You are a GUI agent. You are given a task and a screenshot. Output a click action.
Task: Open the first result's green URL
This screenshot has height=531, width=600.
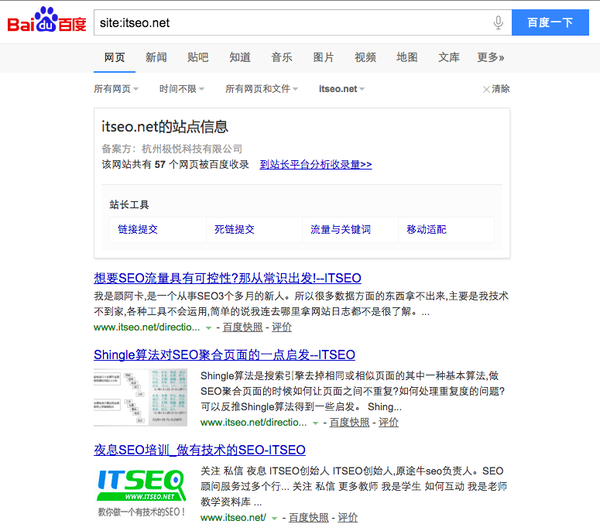click(147, 327)
